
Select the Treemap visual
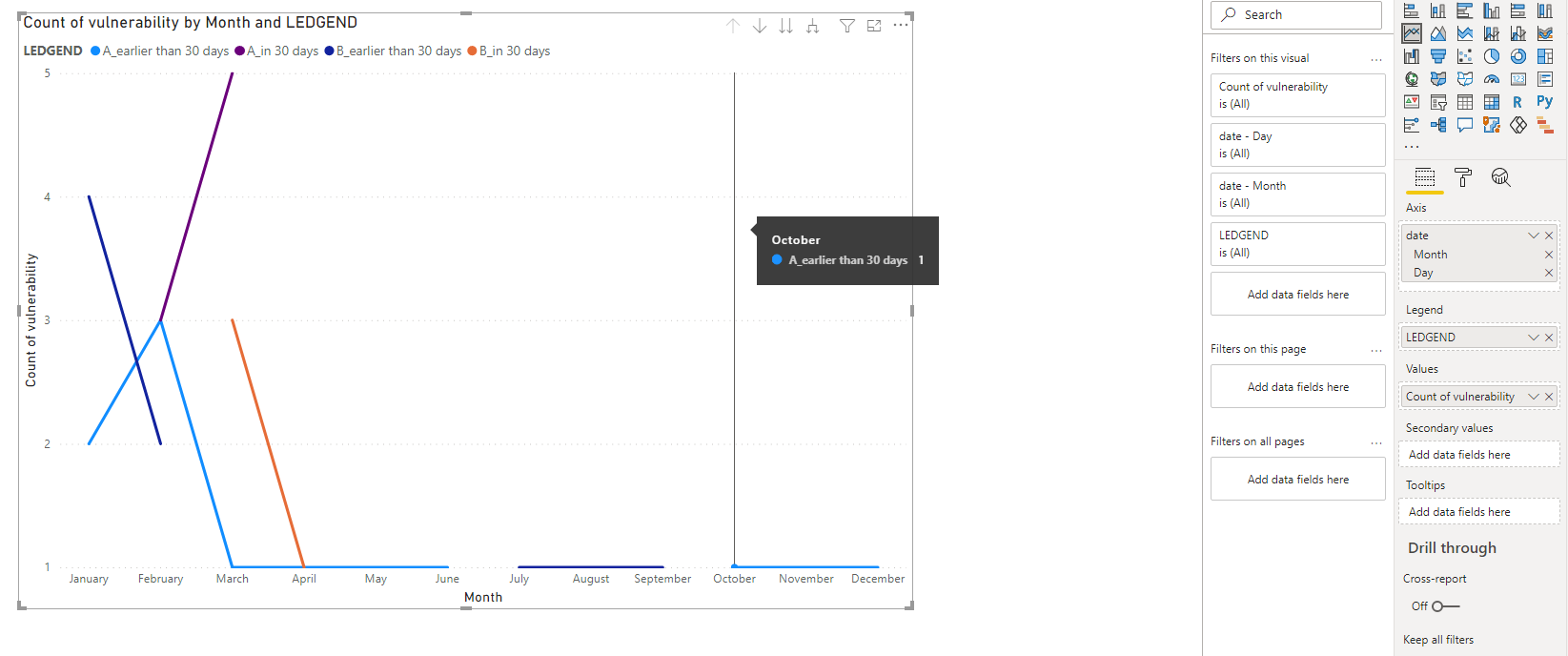(1545, 56)
